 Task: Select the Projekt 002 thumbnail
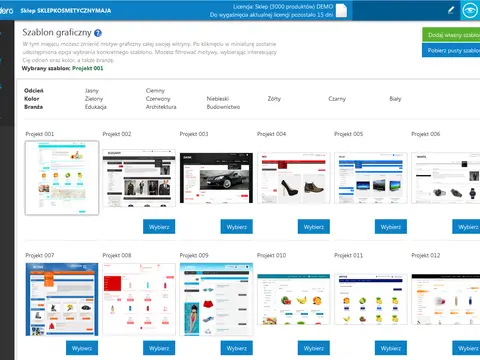(x=139, y=178)
